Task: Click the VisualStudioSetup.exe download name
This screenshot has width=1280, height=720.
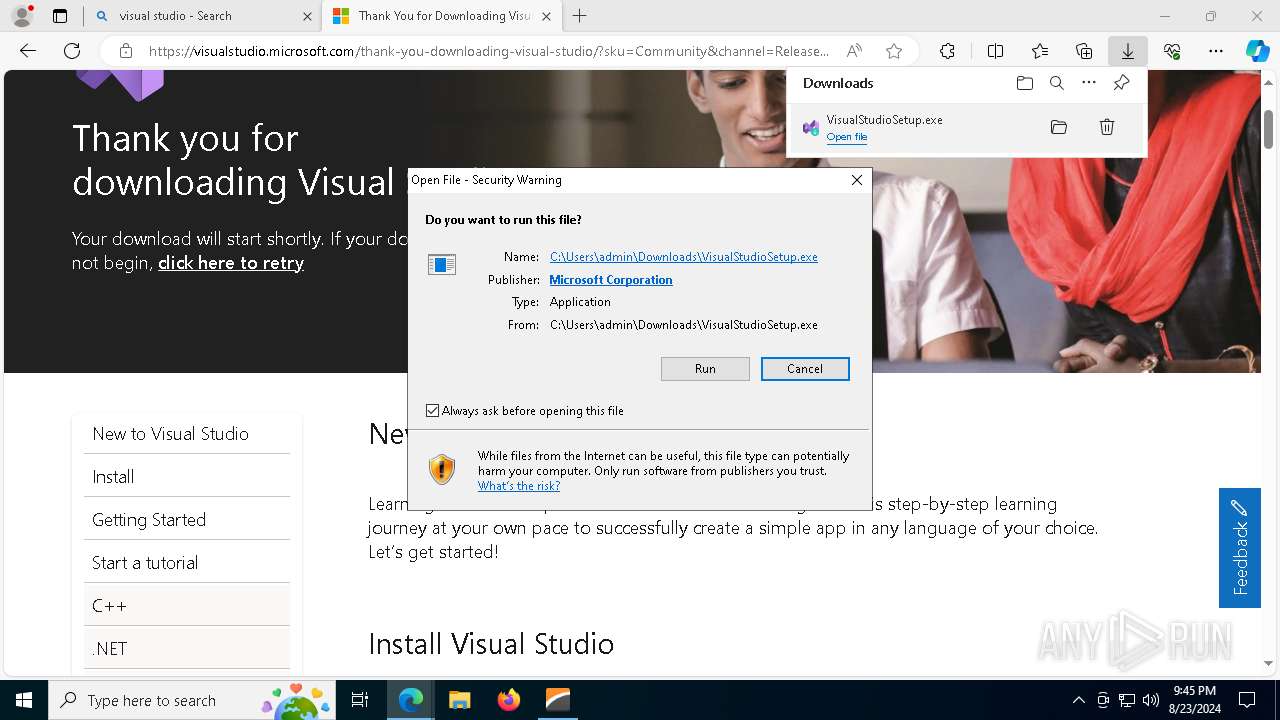Action: pos(884,120)
